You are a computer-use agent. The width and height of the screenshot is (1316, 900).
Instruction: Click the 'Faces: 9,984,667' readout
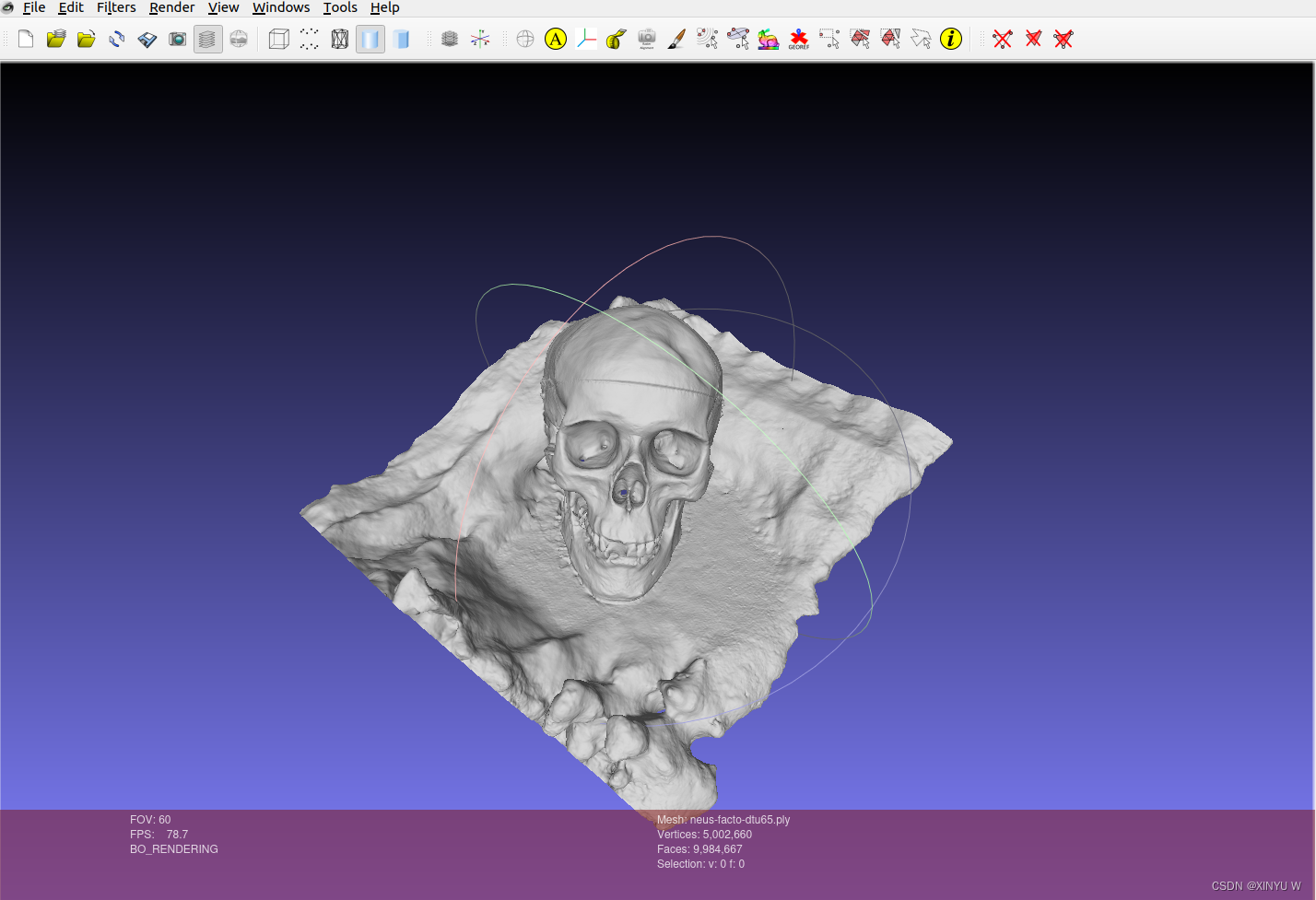click(699, 849)
